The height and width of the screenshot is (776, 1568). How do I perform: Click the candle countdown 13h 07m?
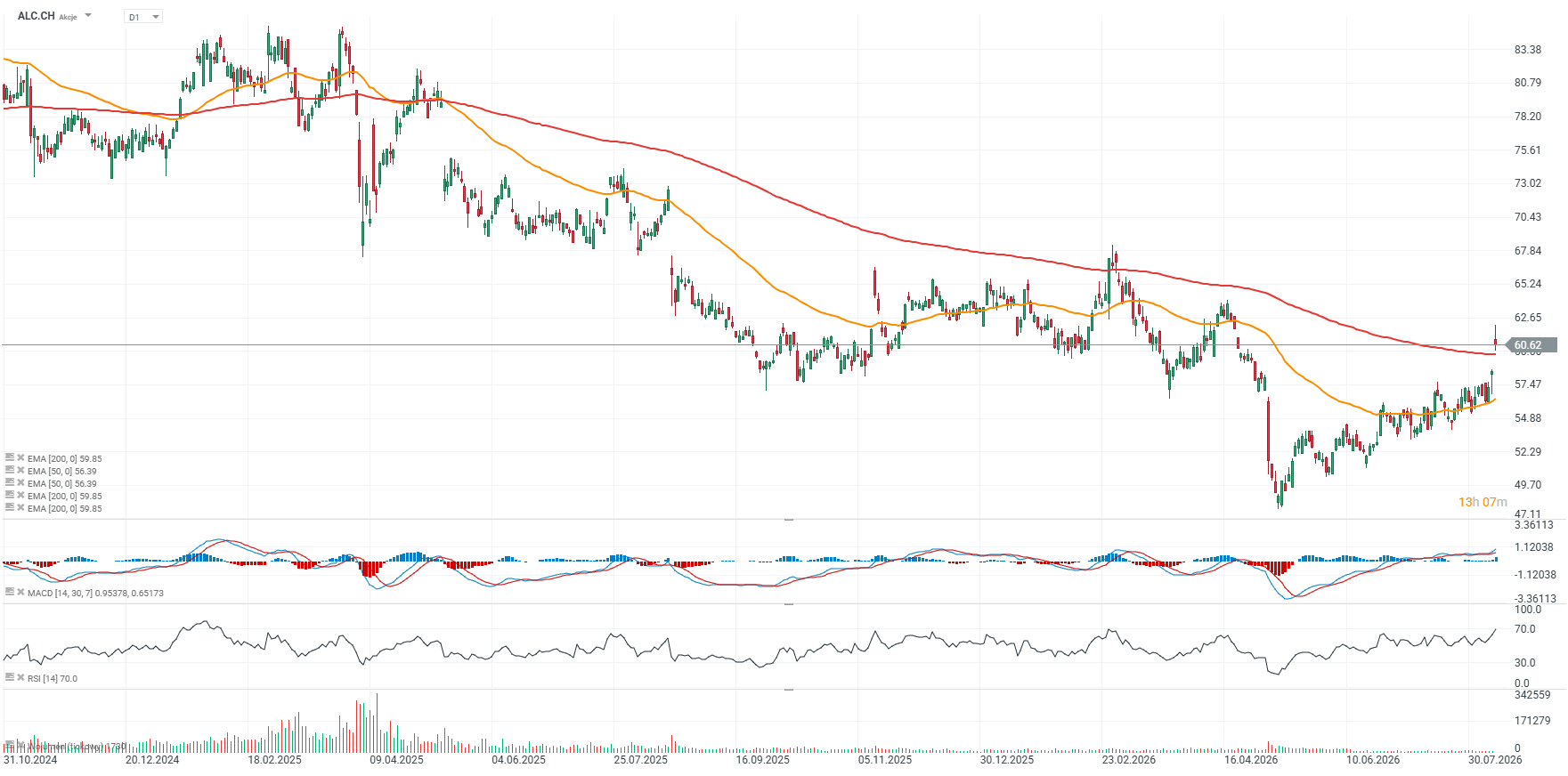[x=1483, y=502]
